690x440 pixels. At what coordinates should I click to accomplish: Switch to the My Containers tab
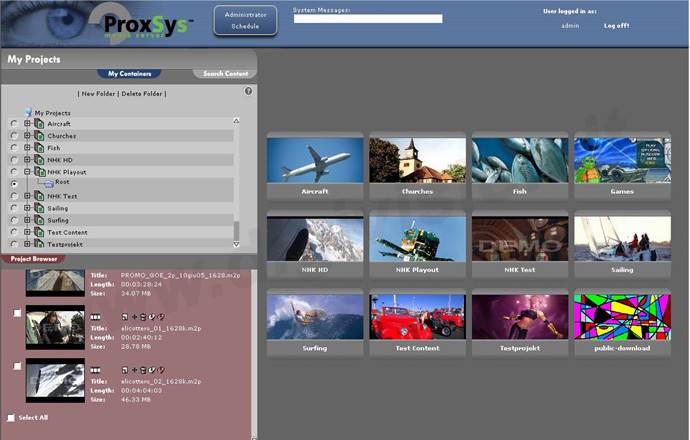point(129,74)
